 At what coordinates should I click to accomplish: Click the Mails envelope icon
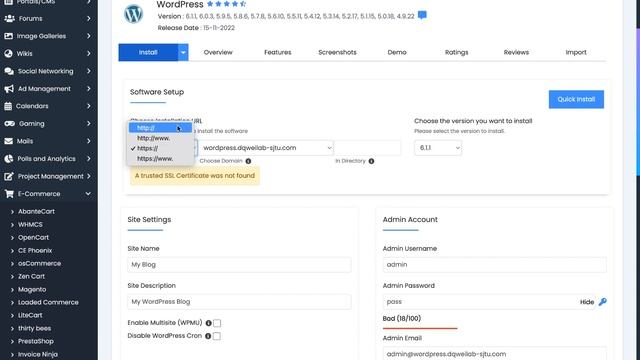[x=8, y=141]
